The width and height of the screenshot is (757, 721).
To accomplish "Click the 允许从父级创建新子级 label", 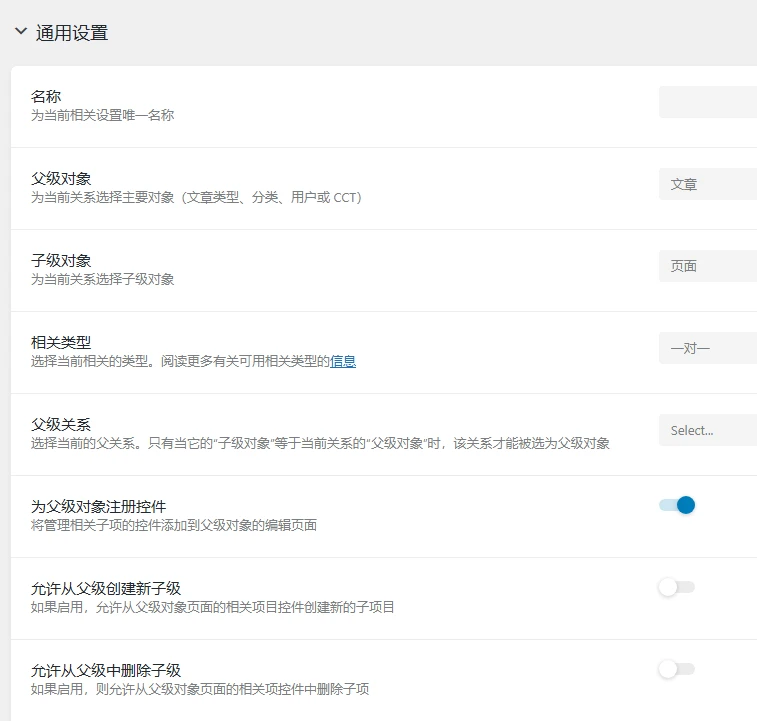I will [106, 589].
